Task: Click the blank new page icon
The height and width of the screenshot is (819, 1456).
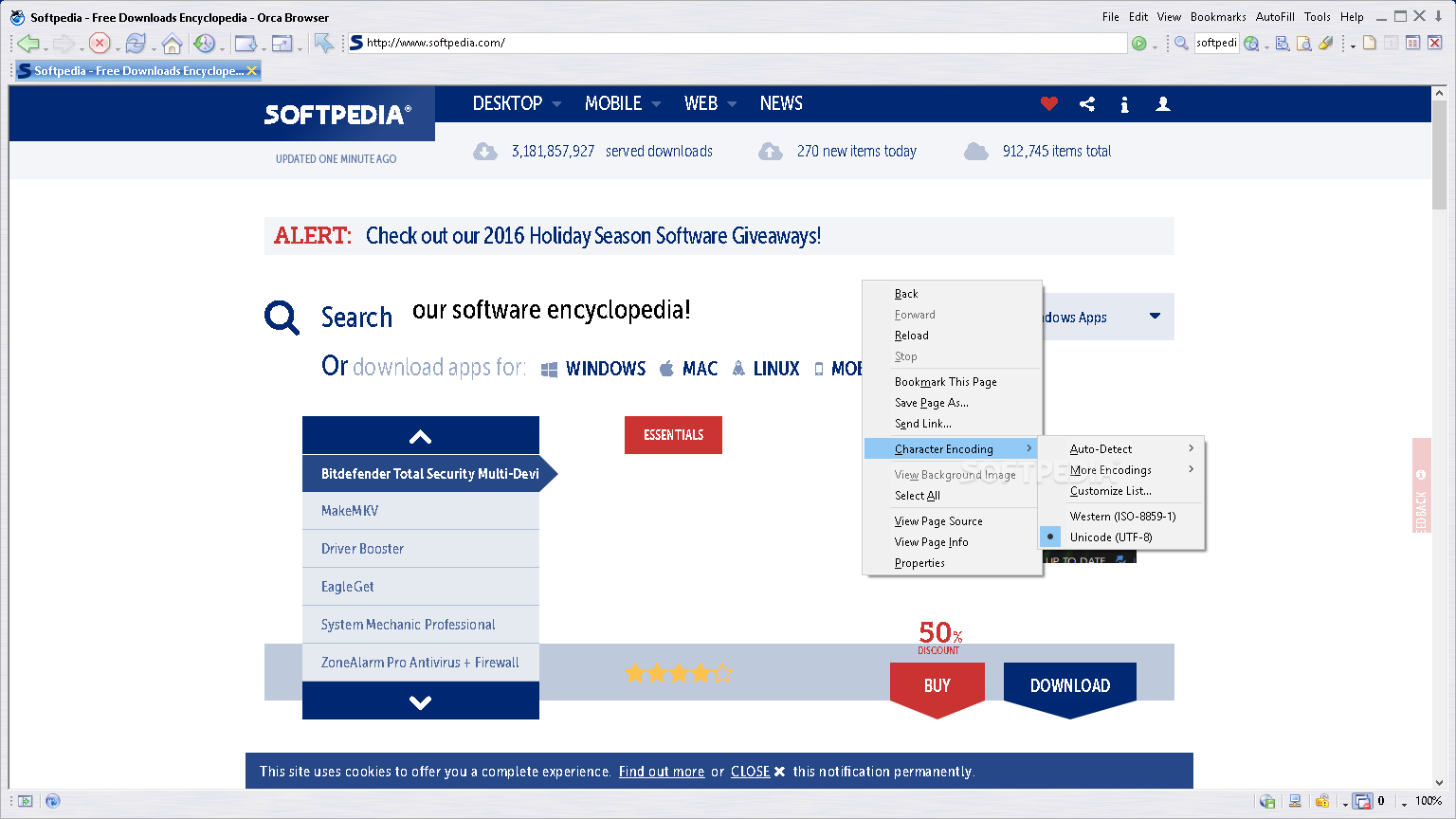Action: [1370, 43]
